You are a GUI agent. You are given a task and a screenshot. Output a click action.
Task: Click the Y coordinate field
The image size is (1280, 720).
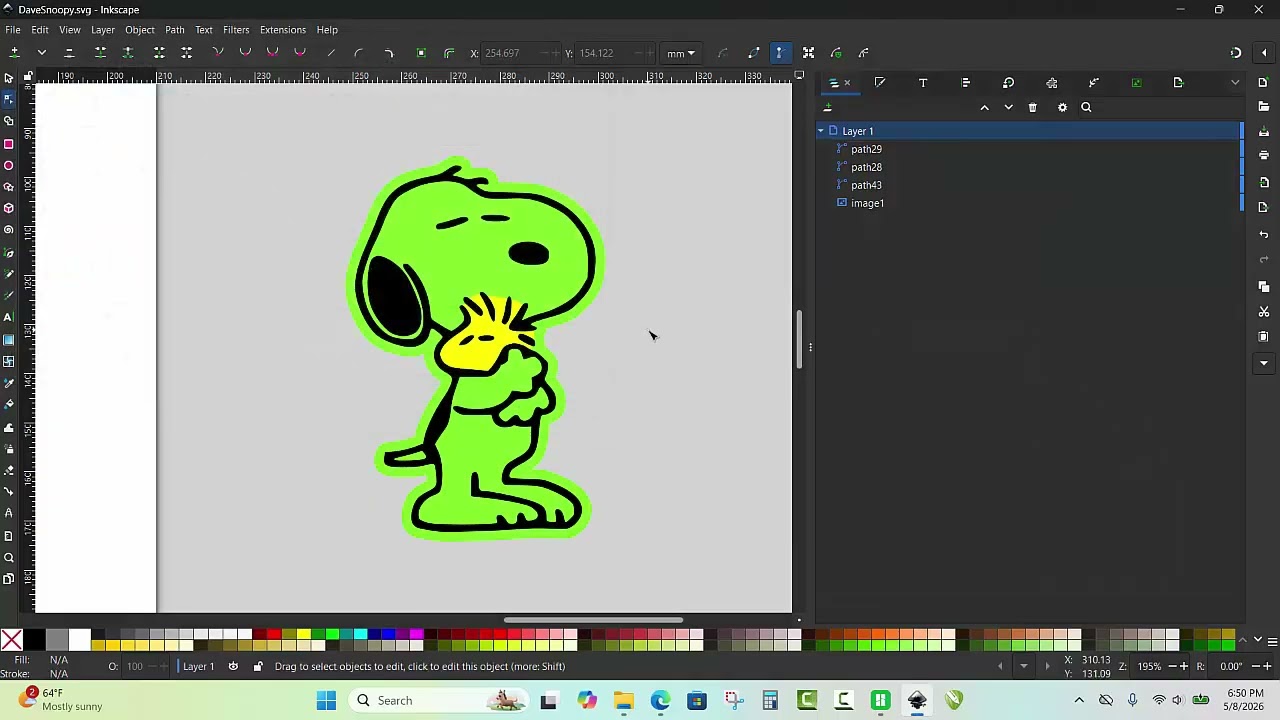click(612, 53)
